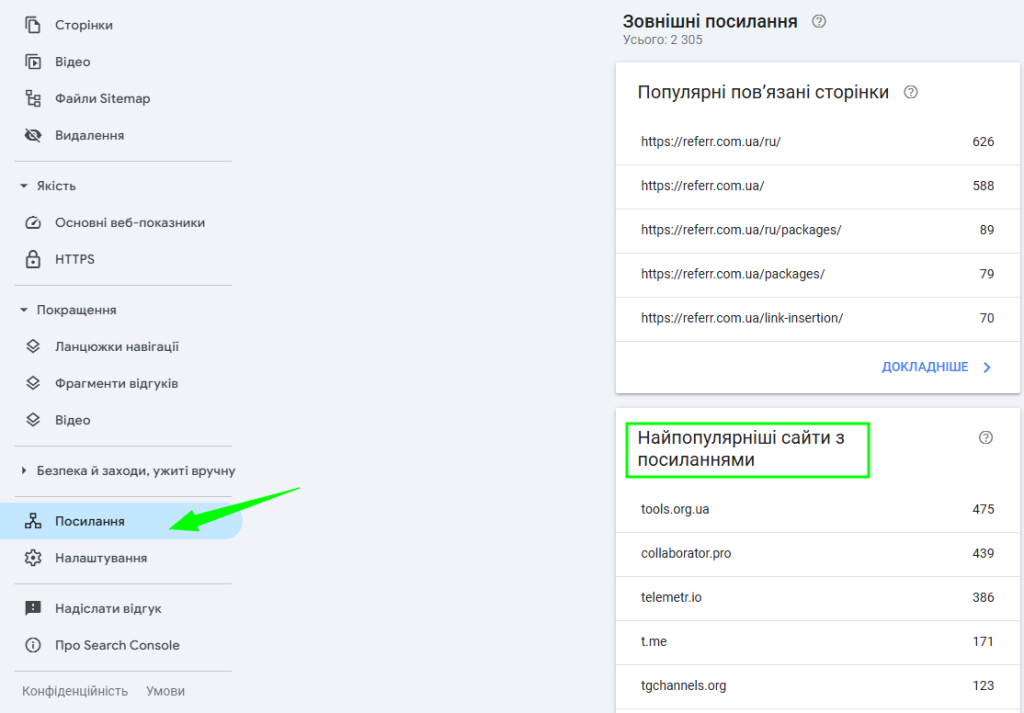
Task: Collapse the Якість section
Action: click(24, 186)
